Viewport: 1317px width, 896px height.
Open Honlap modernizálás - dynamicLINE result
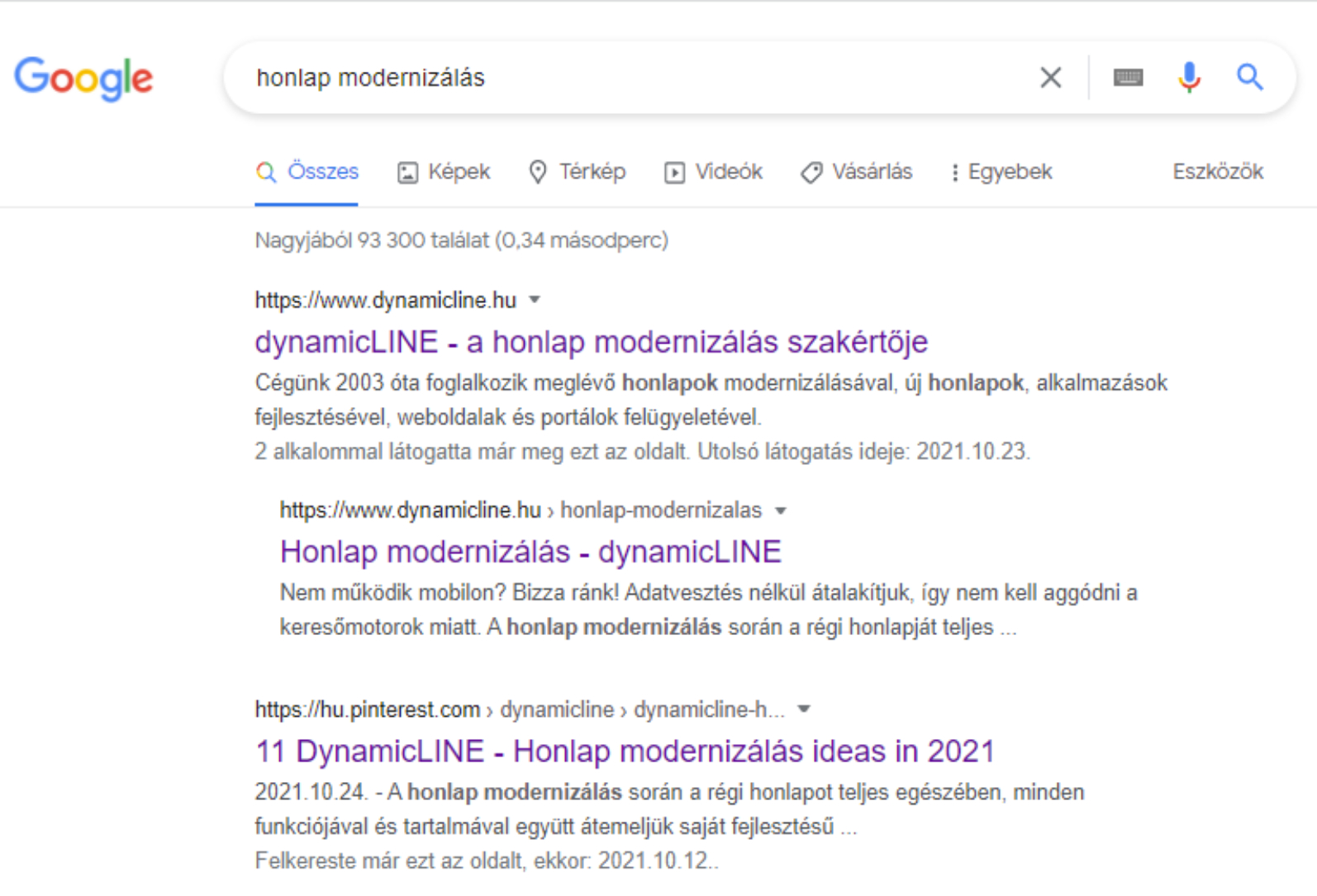[x=530, y=552]
